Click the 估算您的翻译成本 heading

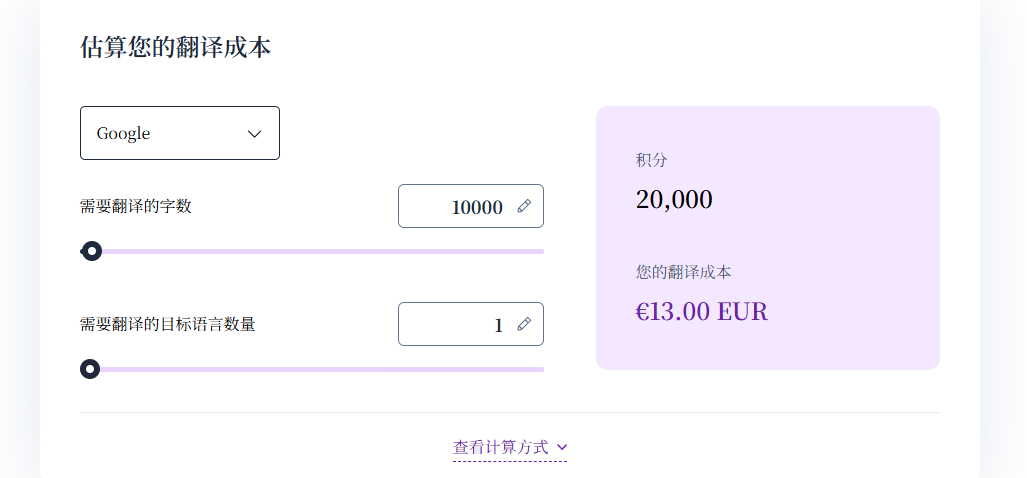tap(175, 47)
